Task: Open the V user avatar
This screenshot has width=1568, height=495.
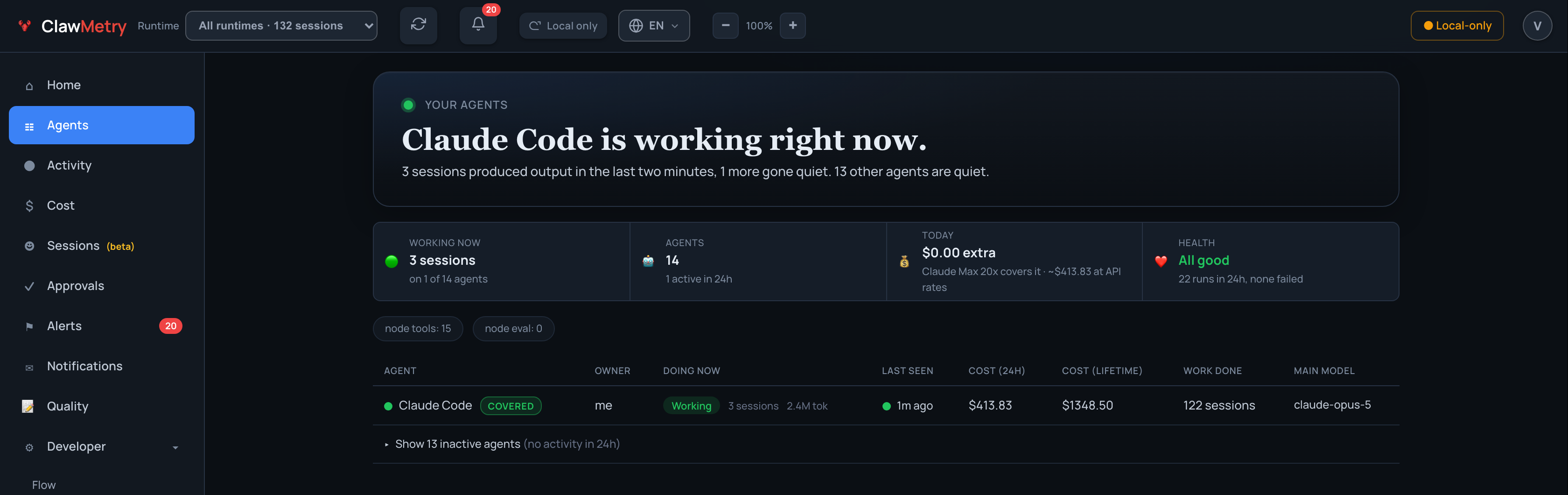Action: [x=1537, y=26]
